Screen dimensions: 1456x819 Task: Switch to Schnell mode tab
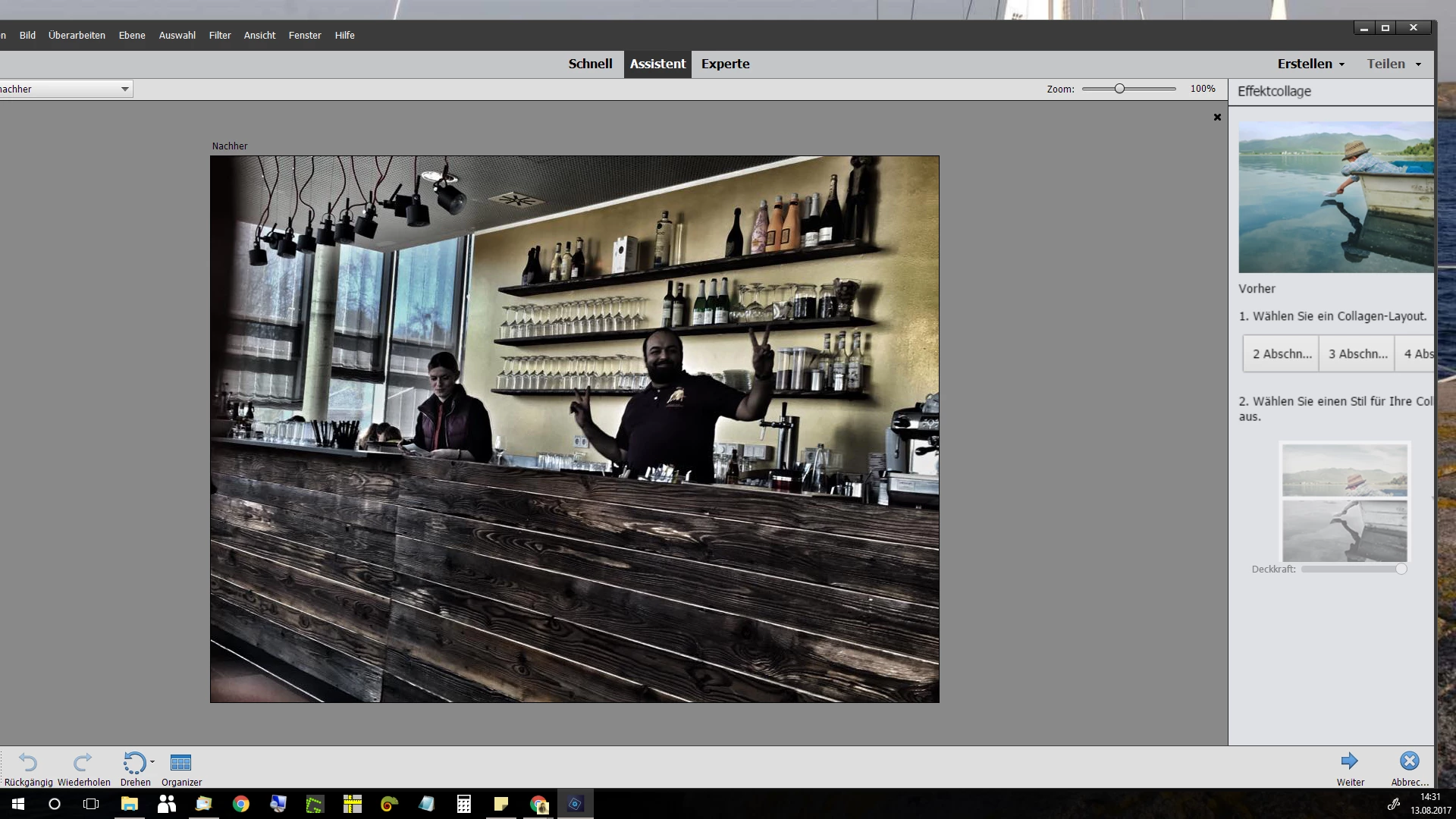pyautogui.click(x=590, y=64)
